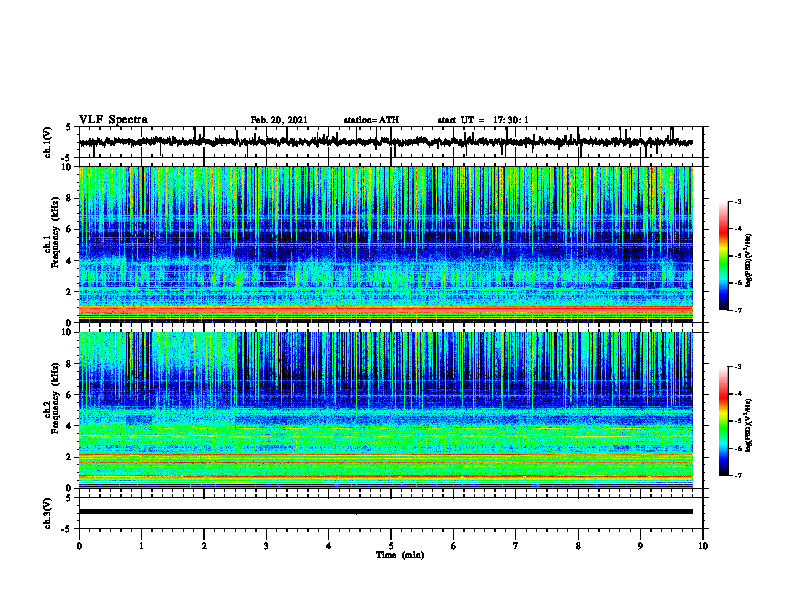
Task: Click time axis tick label "9"
Action: pyautogui.click(x=640, y=546)
